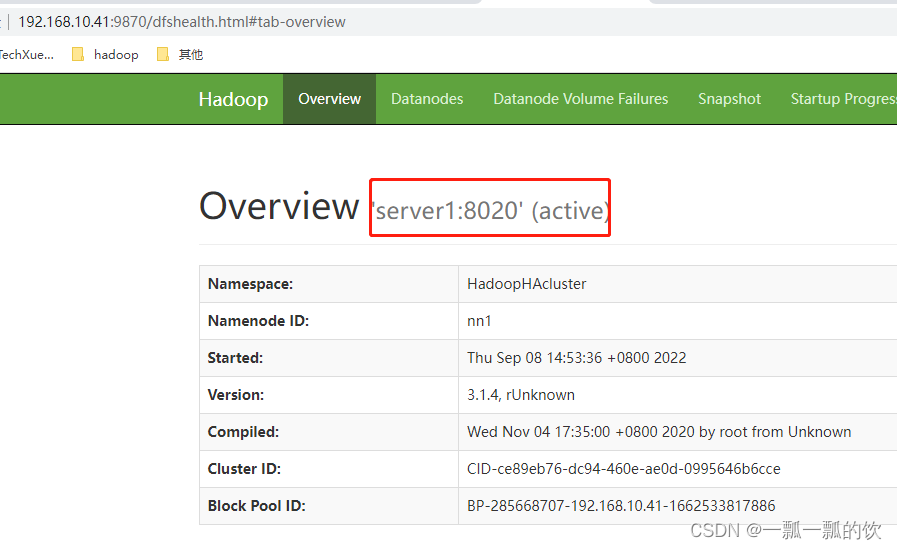Open the Datanode Volume Failures tab

coord(581,99)
